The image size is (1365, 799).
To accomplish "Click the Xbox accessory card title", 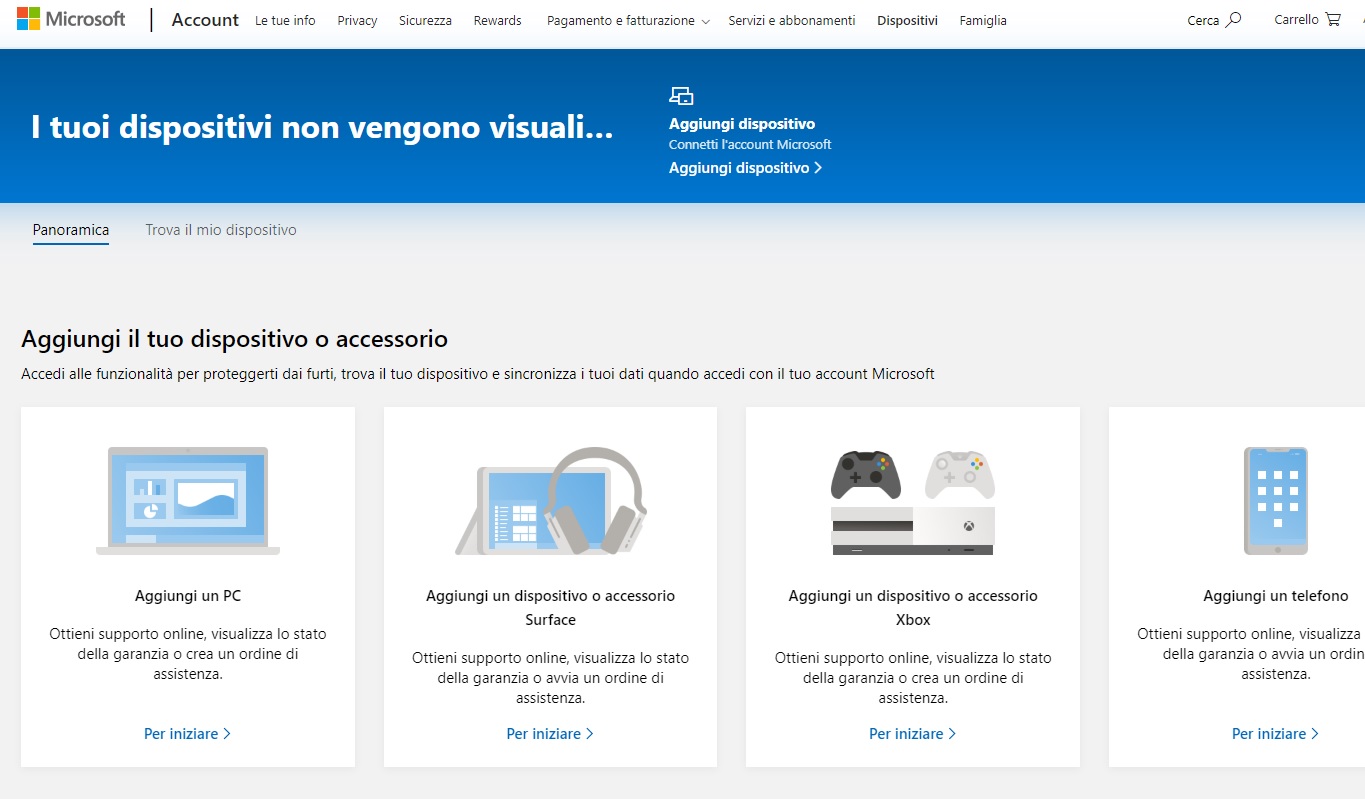I will pos(913,608).
